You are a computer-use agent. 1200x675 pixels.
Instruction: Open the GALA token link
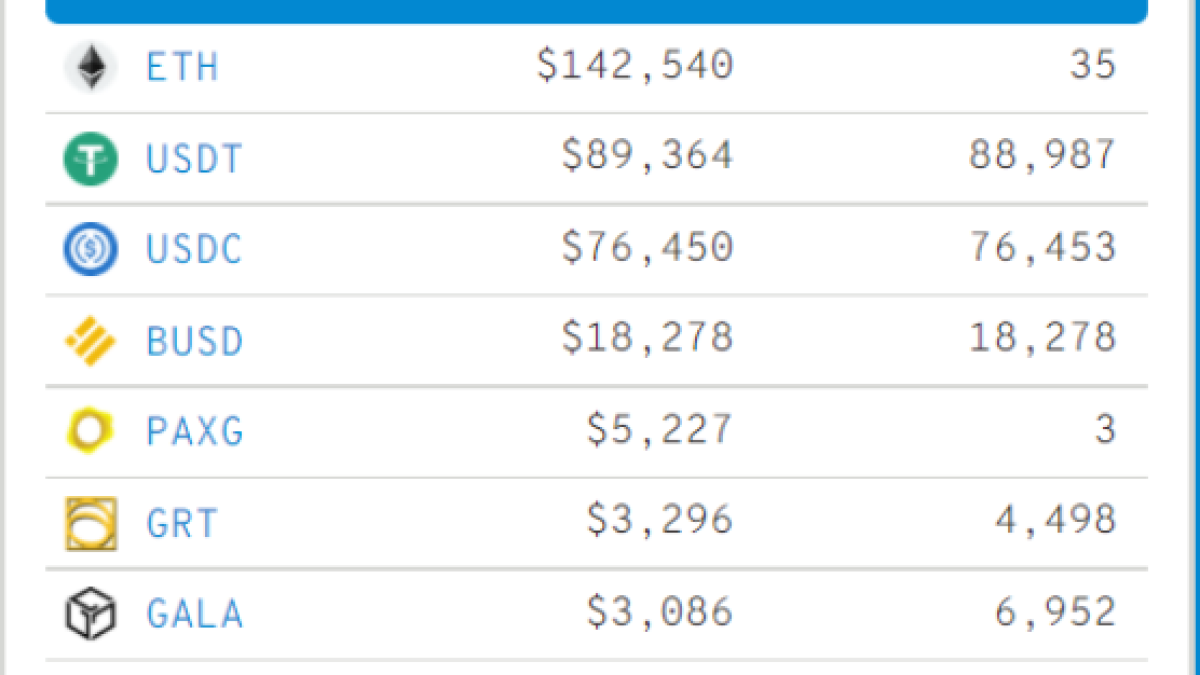point(194,613)
